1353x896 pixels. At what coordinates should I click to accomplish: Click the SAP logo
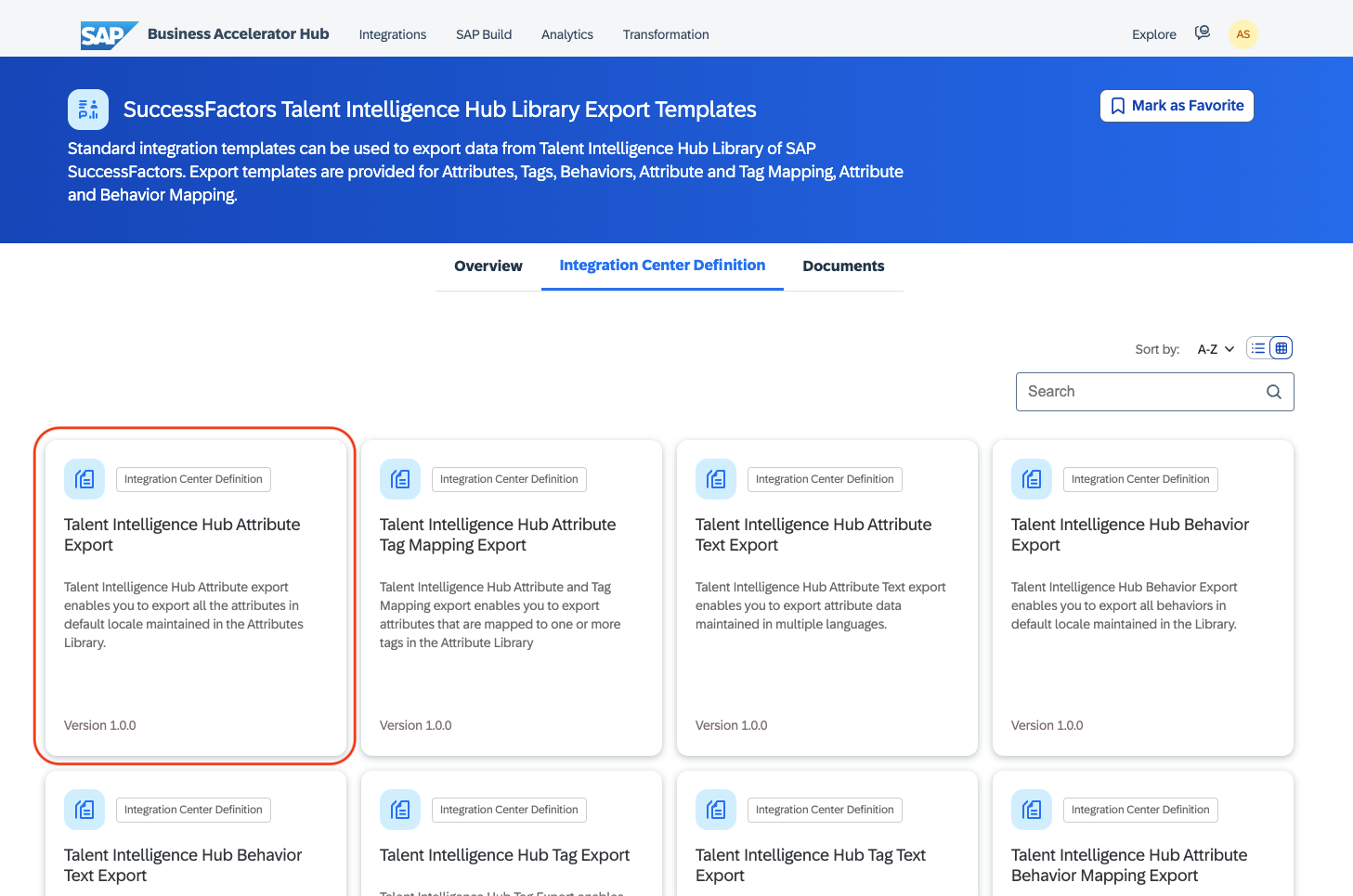pyautogui.click(x=109, y=35)
